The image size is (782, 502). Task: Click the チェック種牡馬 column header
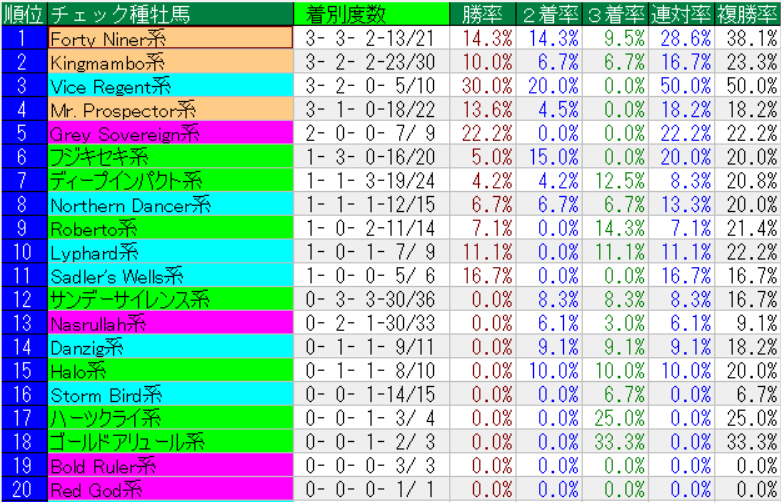(x=171, y=13)
